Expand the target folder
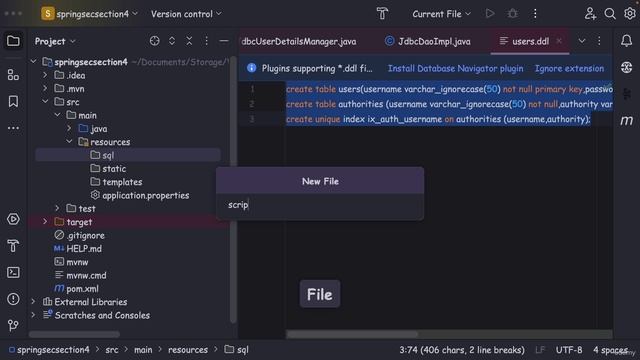This screenshot has height=360, width=640. tap(45, 222)
